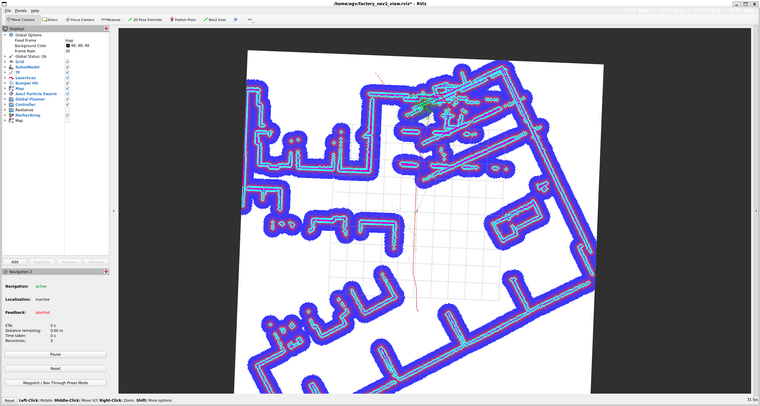Click the Realsense folder icon

11,110
